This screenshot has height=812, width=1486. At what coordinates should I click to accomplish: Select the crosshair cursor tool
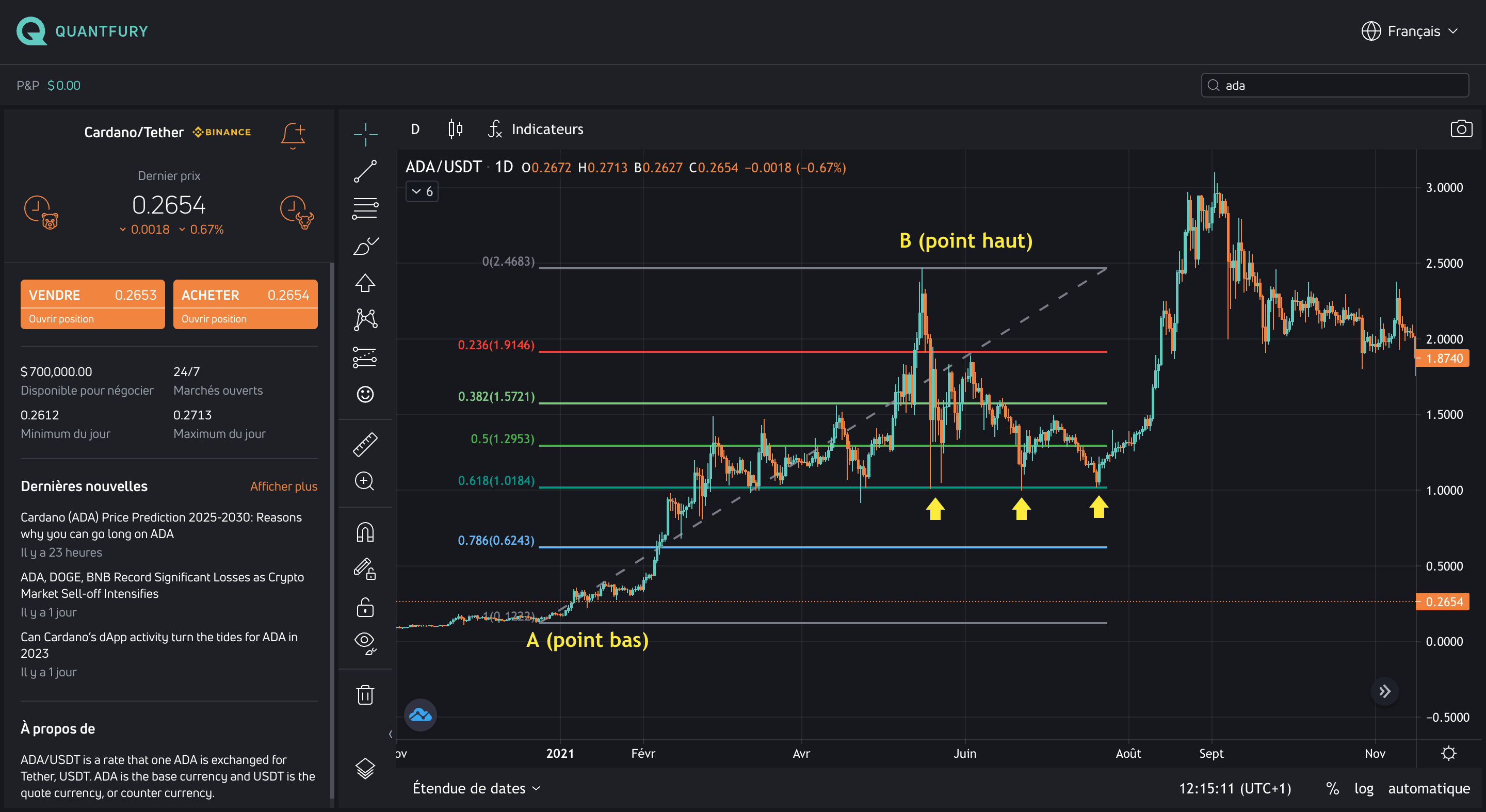365,134
